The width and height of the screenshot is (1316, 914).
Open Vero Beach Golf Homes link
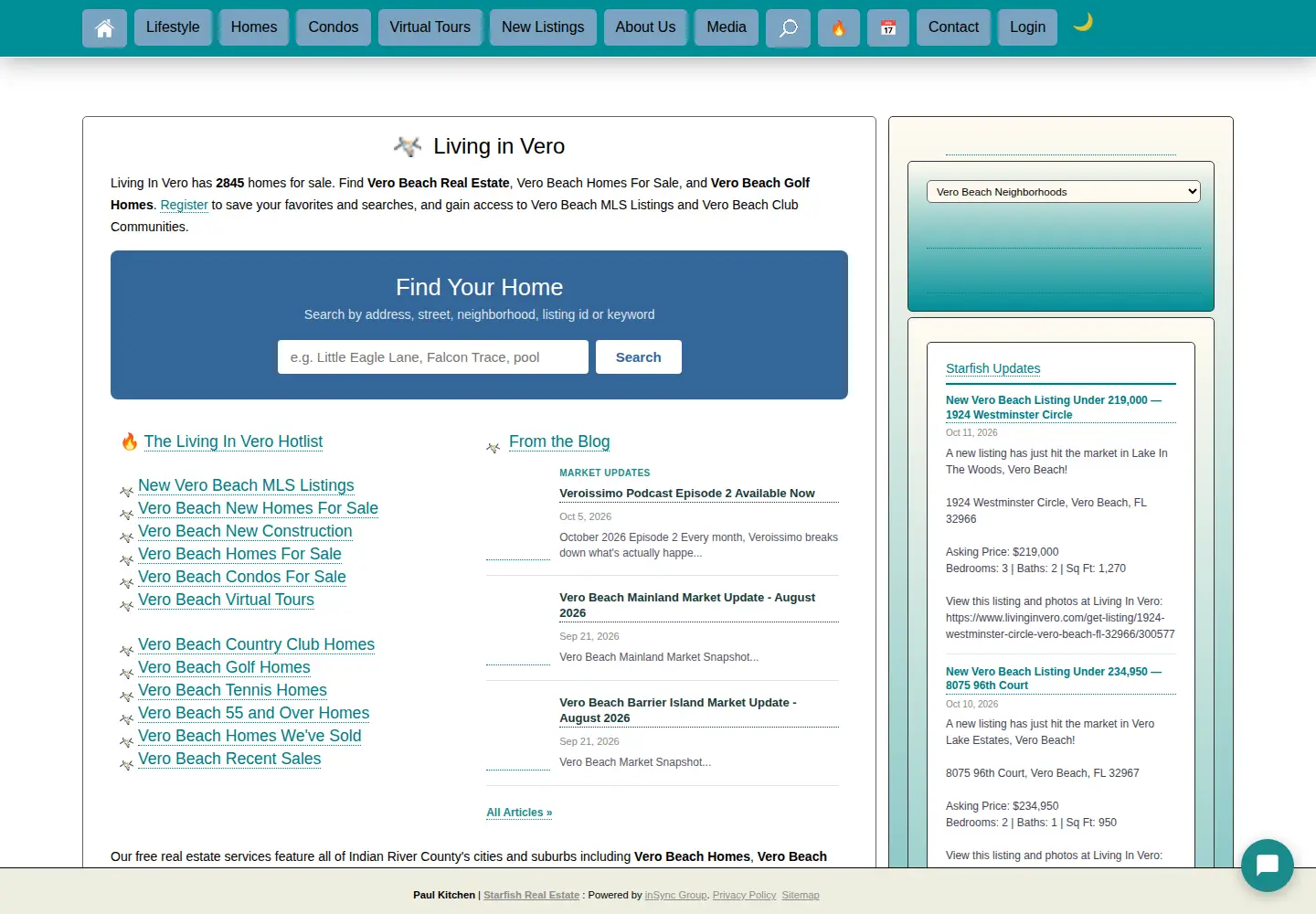point(224,667)
